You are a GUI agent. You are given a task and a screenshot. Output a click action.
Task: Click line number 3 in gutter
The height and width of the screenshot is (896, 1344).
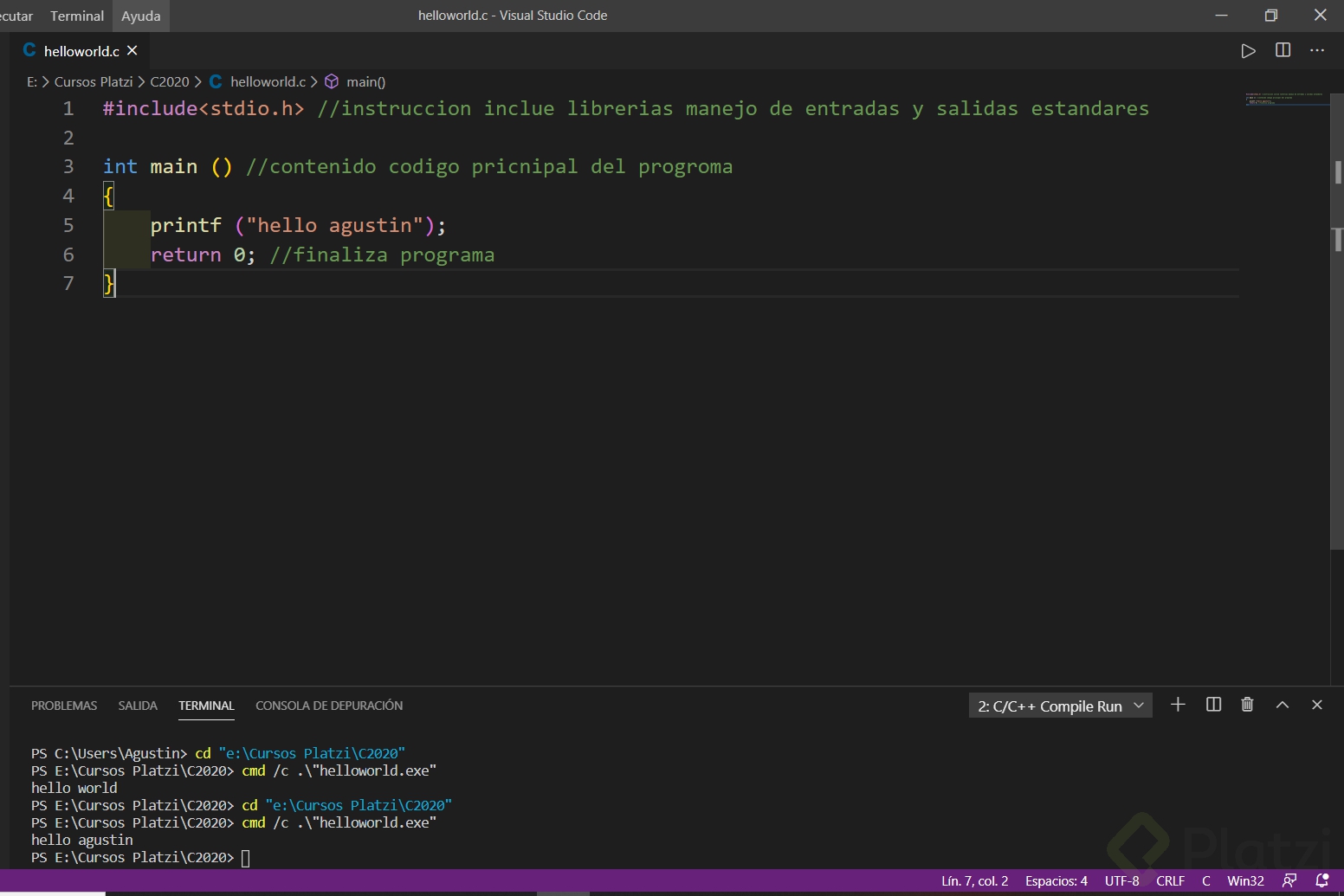coord(68,166)
